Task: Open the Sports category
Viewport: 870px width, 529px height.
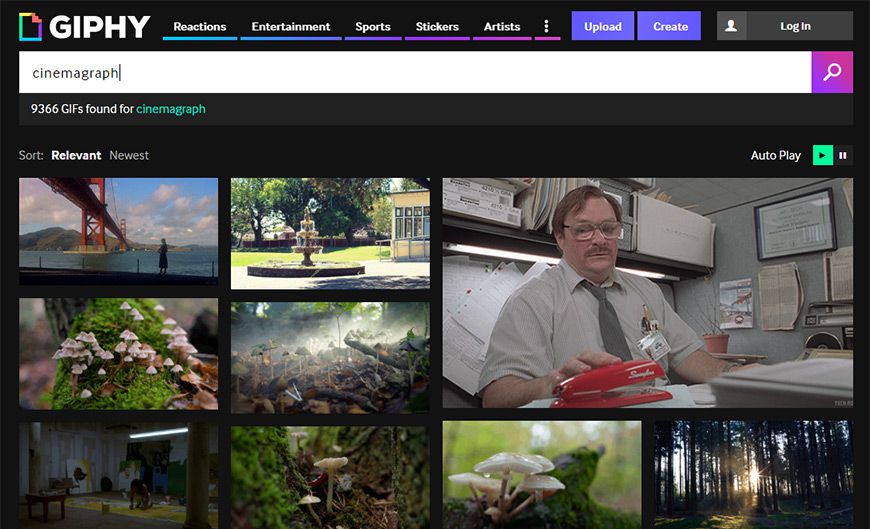Action: tap(373, 27)
